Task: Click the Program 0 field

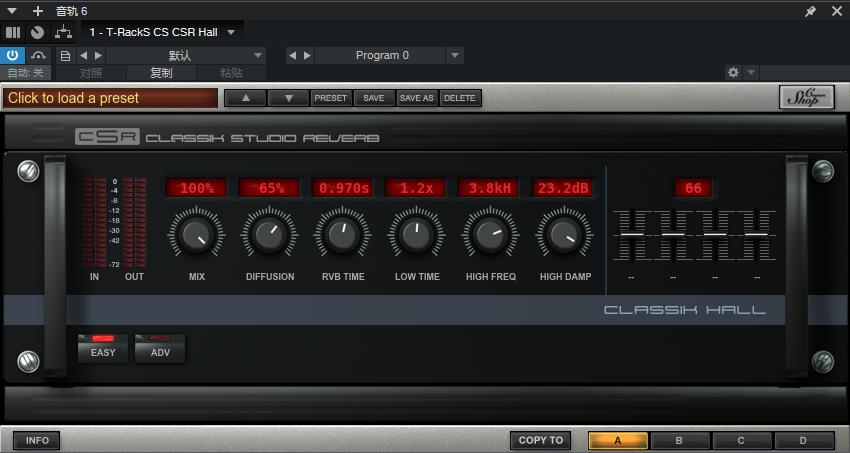Action: pyautogui.click(x=382, y=55)
